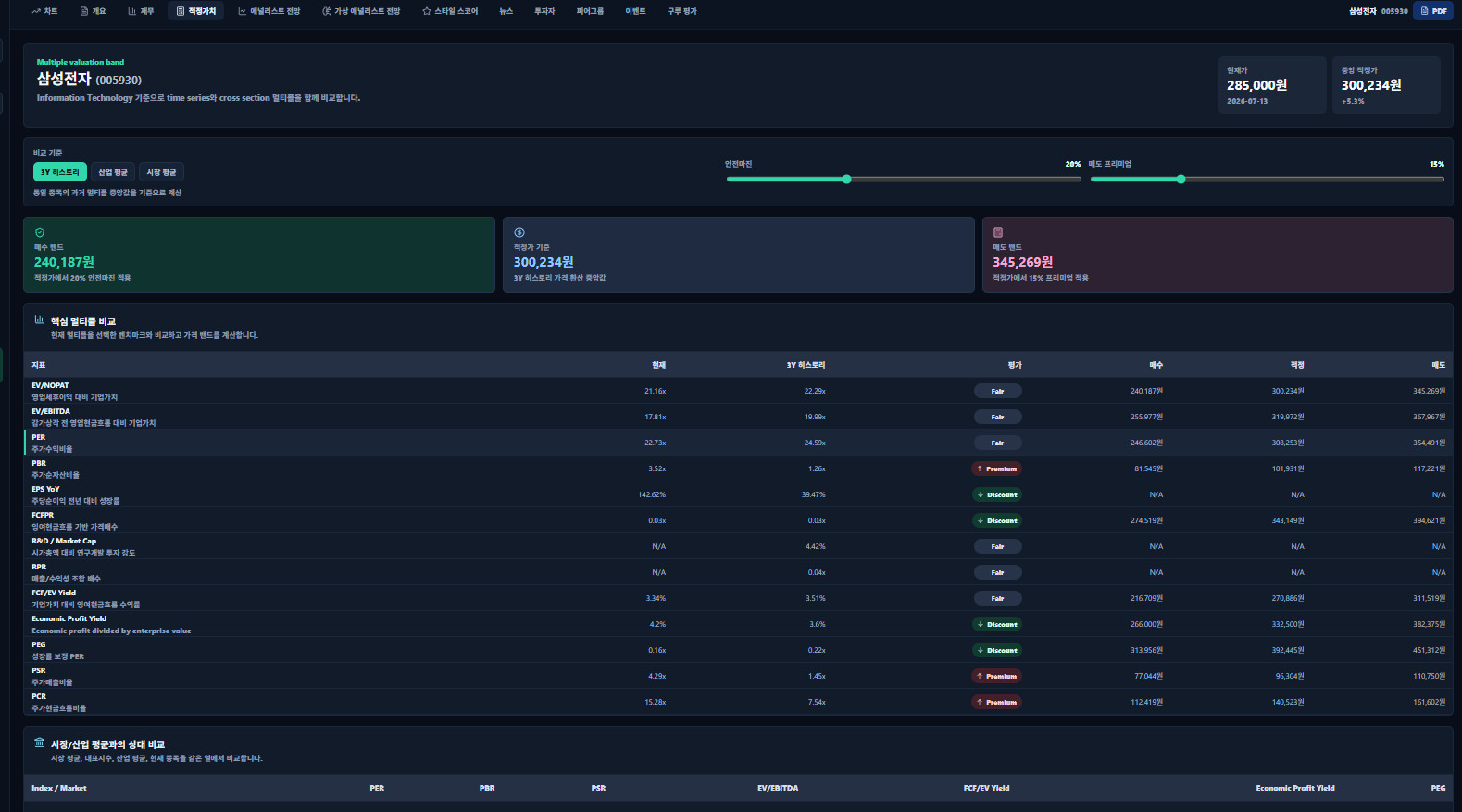Viewport: 1462px width, 812px height.
Task: Export the report with the PDF button
Action: click(x=1433, y=11)
